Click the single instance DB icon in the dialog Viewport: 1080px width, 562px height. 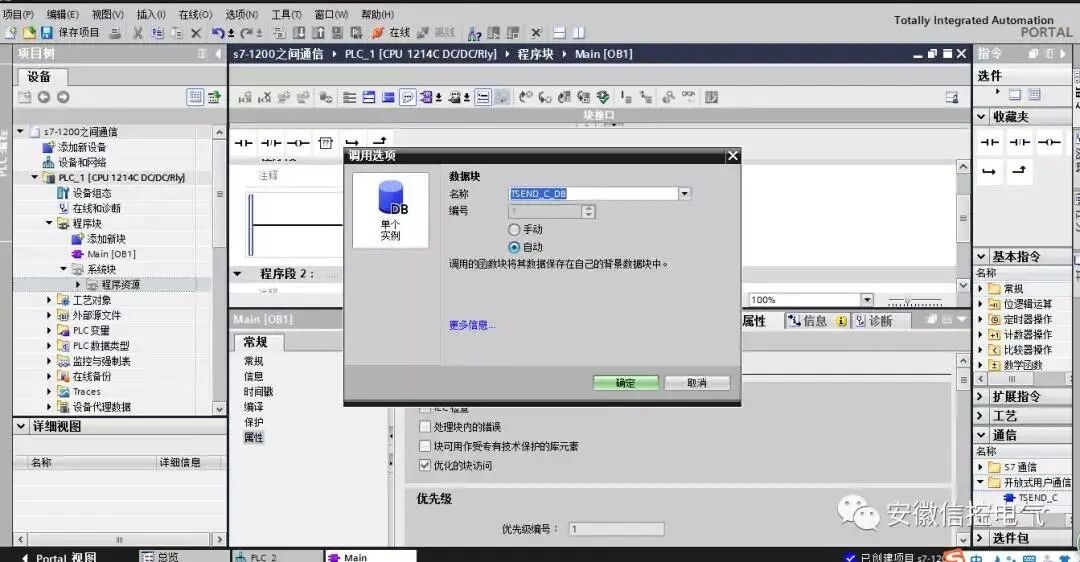(x=391, y=210)
